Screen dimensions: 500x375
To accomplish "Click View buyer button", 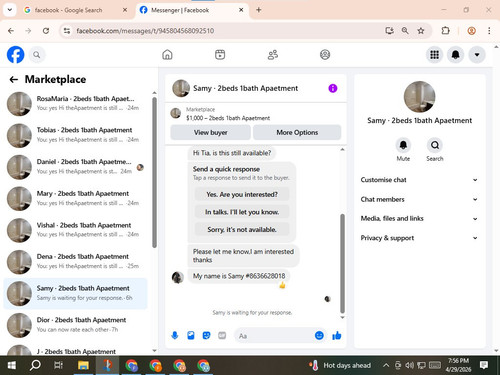I will [x=210, y=132].
